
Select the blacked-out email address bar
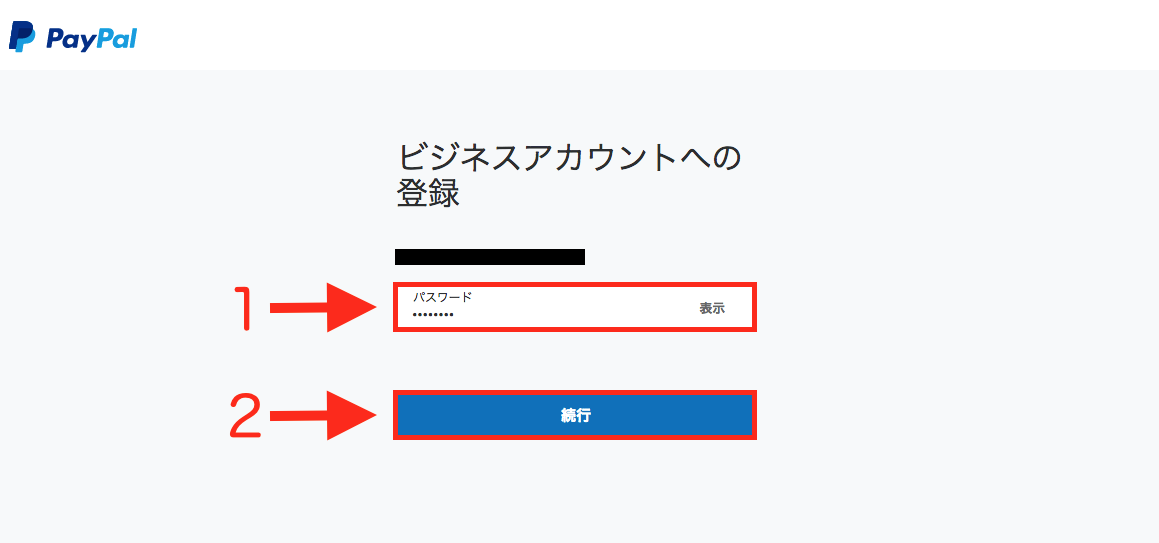click(490, 257)
